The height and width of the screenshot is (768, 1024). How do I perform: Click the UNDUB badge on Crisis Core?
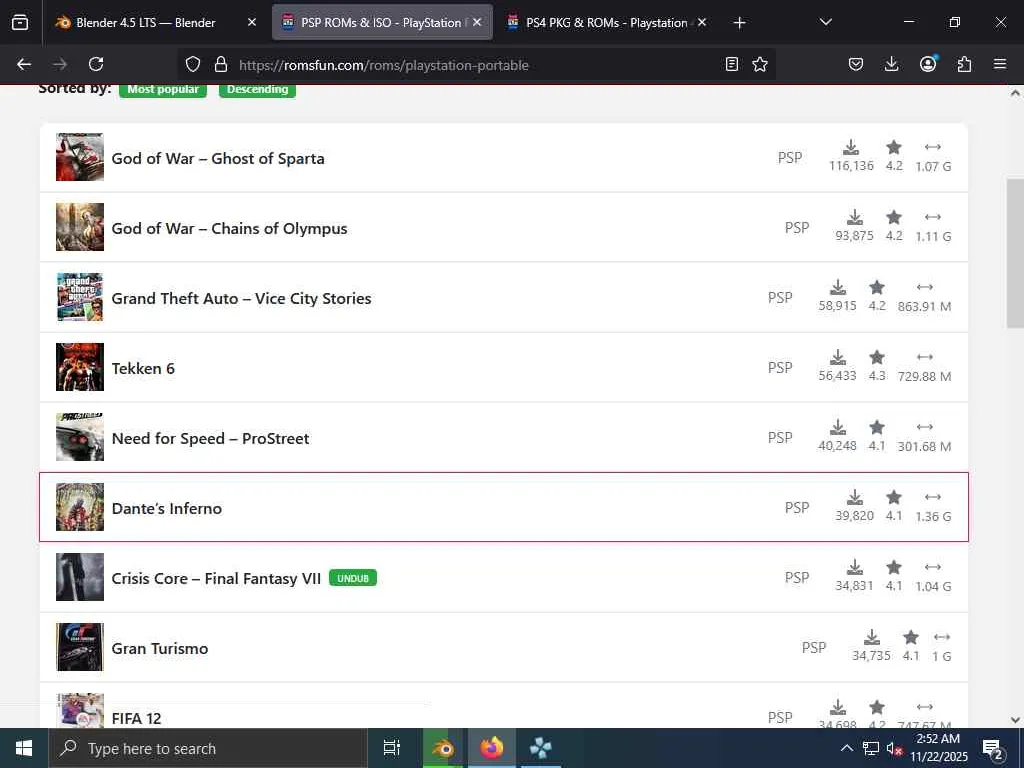tap(353, 578)
